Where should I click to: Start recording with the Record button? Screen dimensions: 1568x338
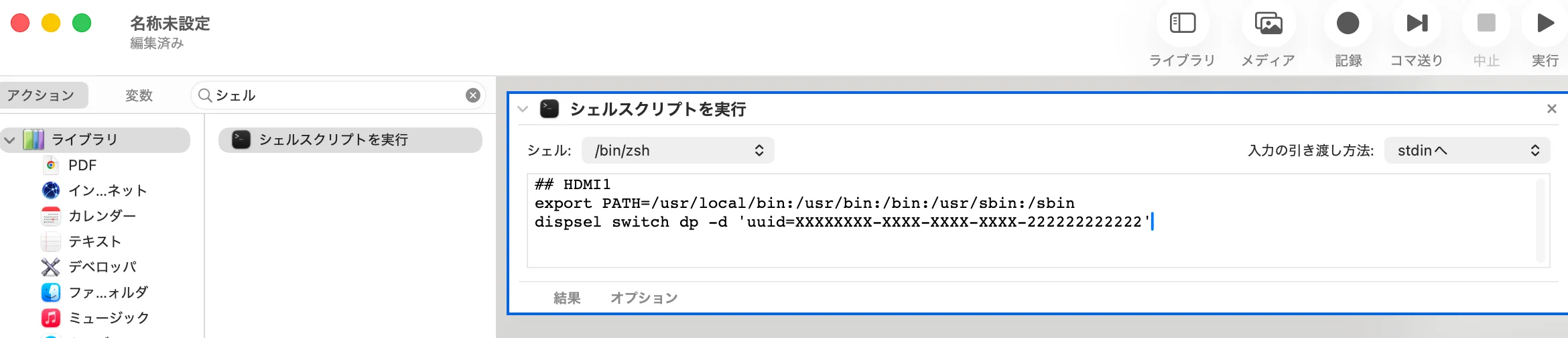(1348, 23)
